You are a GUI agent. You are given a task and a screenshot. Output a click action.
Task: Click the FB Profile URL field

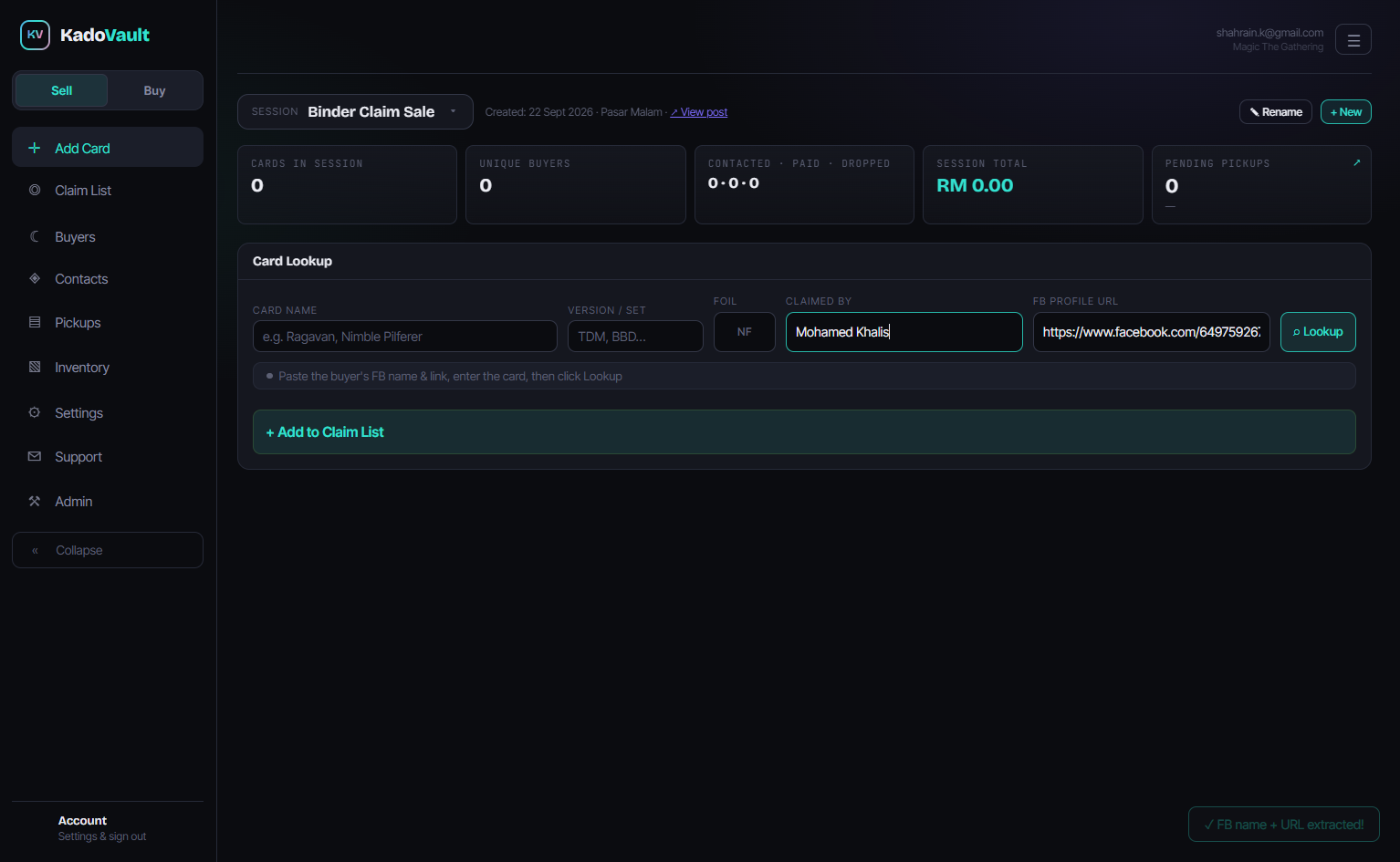point(1152,332)
